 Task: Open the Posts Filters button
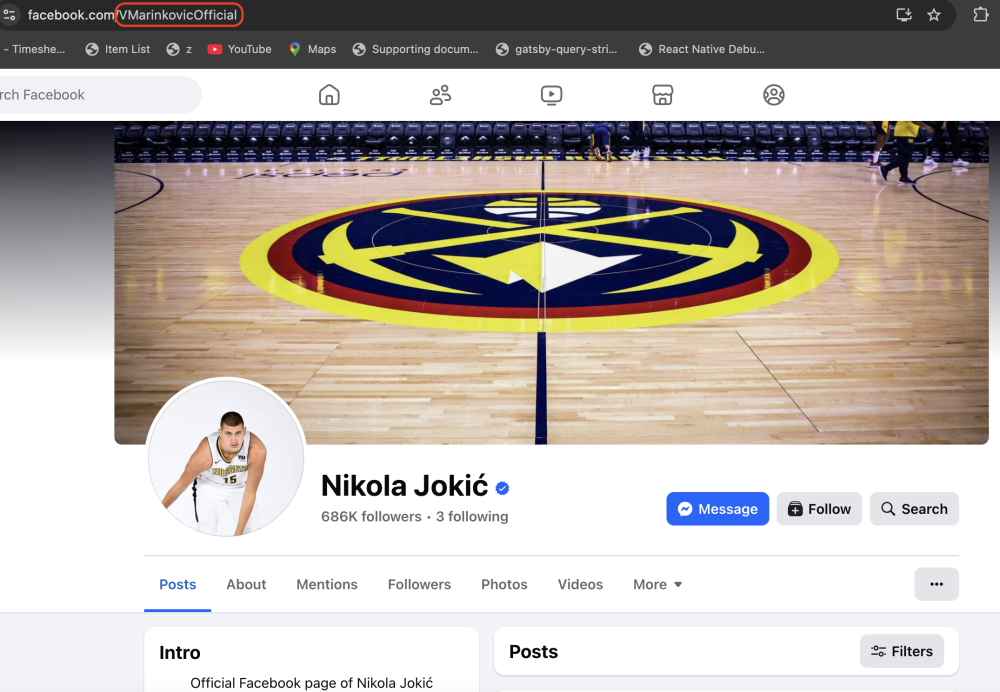point(902,651)
